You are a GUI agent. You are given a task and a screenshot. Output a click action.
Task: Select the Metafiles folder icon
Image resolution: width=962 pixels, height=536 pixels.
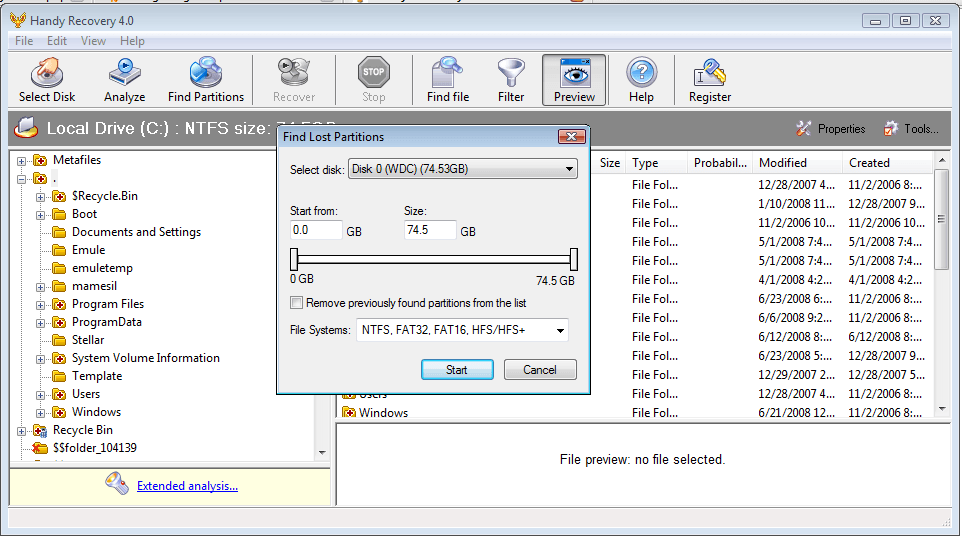40,161
